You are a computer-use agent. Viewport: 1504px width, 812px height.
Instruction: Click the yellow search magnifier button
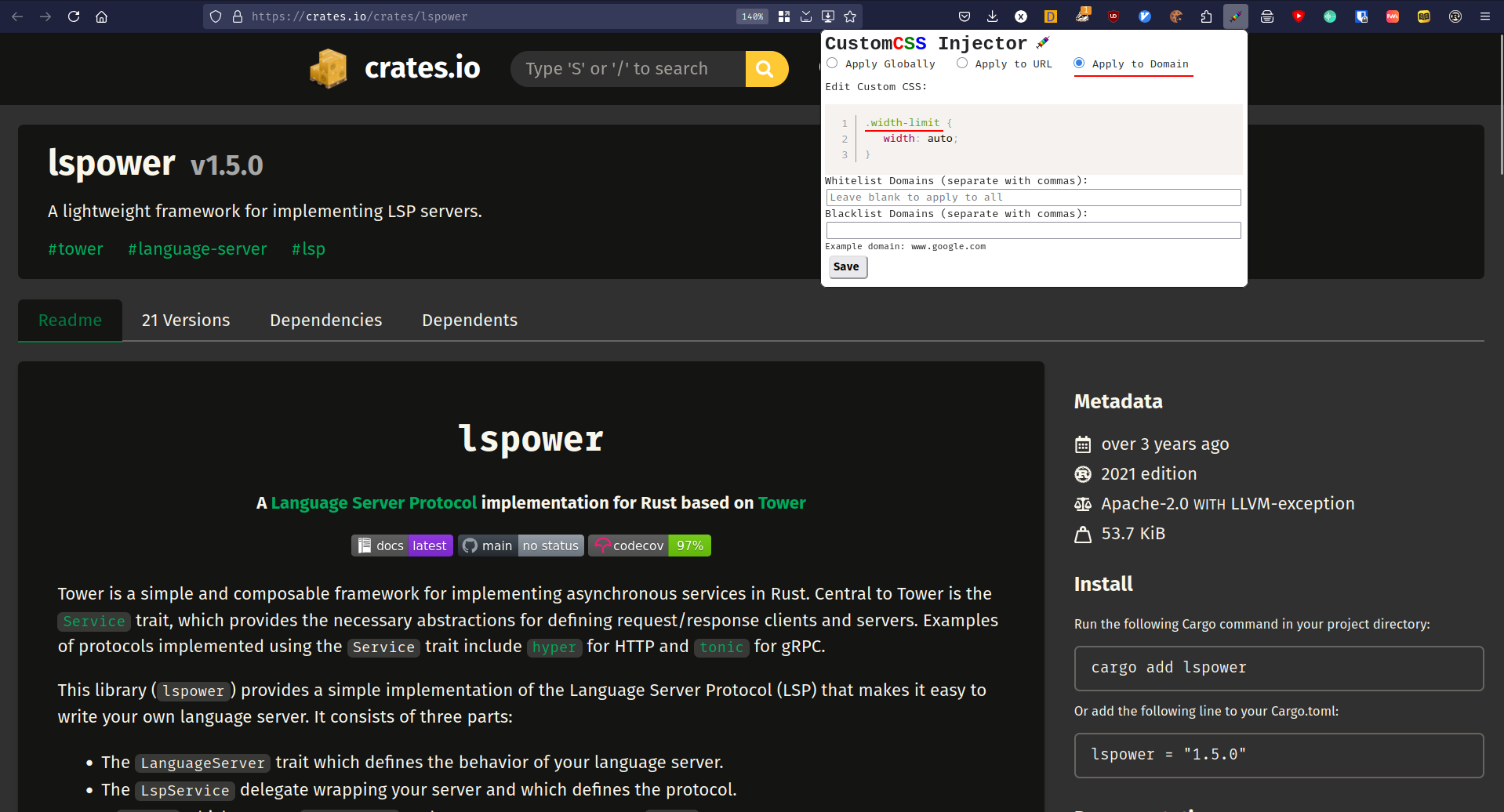[x=765, y=69]
